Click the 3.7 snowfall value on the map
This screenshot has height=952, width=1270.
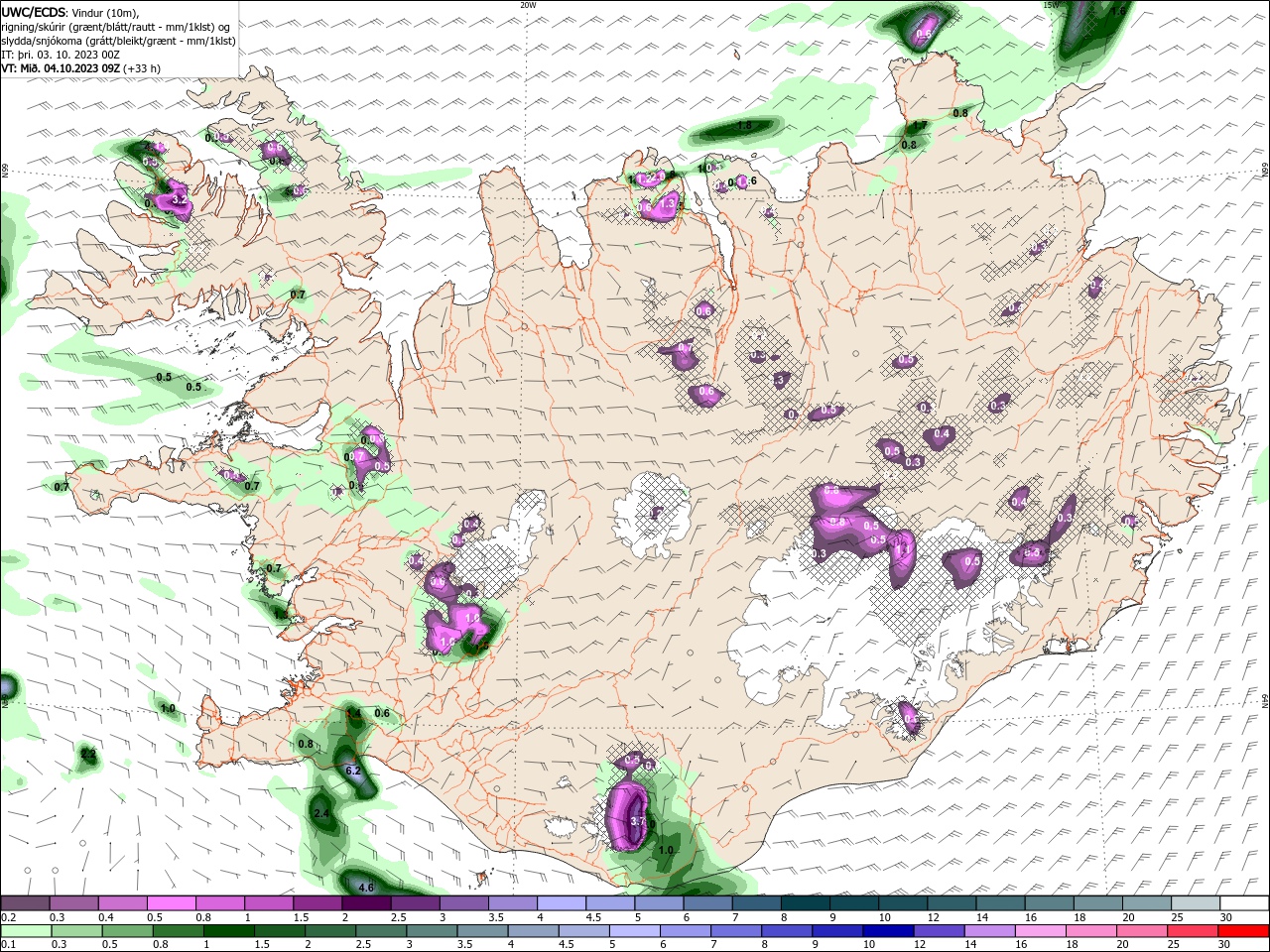click(x=638, y=821)
